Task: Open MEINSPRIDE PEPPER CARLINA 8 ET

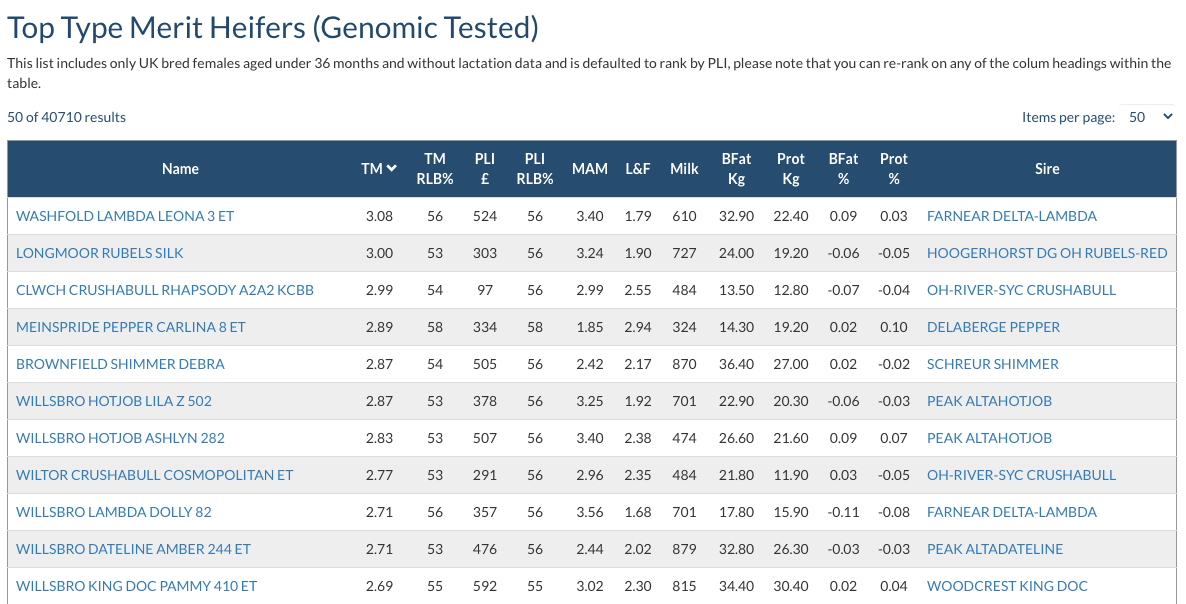Action: coord(131,327)
